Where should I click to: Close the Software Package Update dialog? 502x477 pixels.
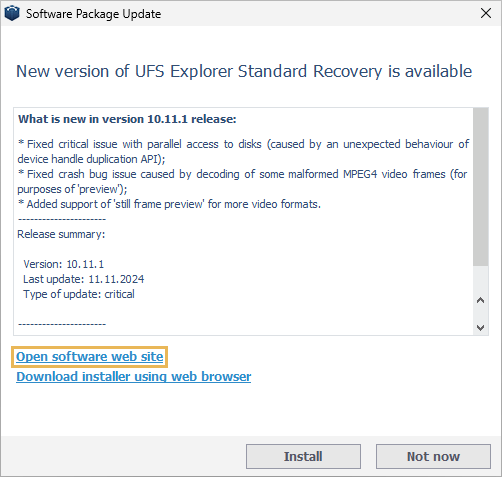pos(486,13)
